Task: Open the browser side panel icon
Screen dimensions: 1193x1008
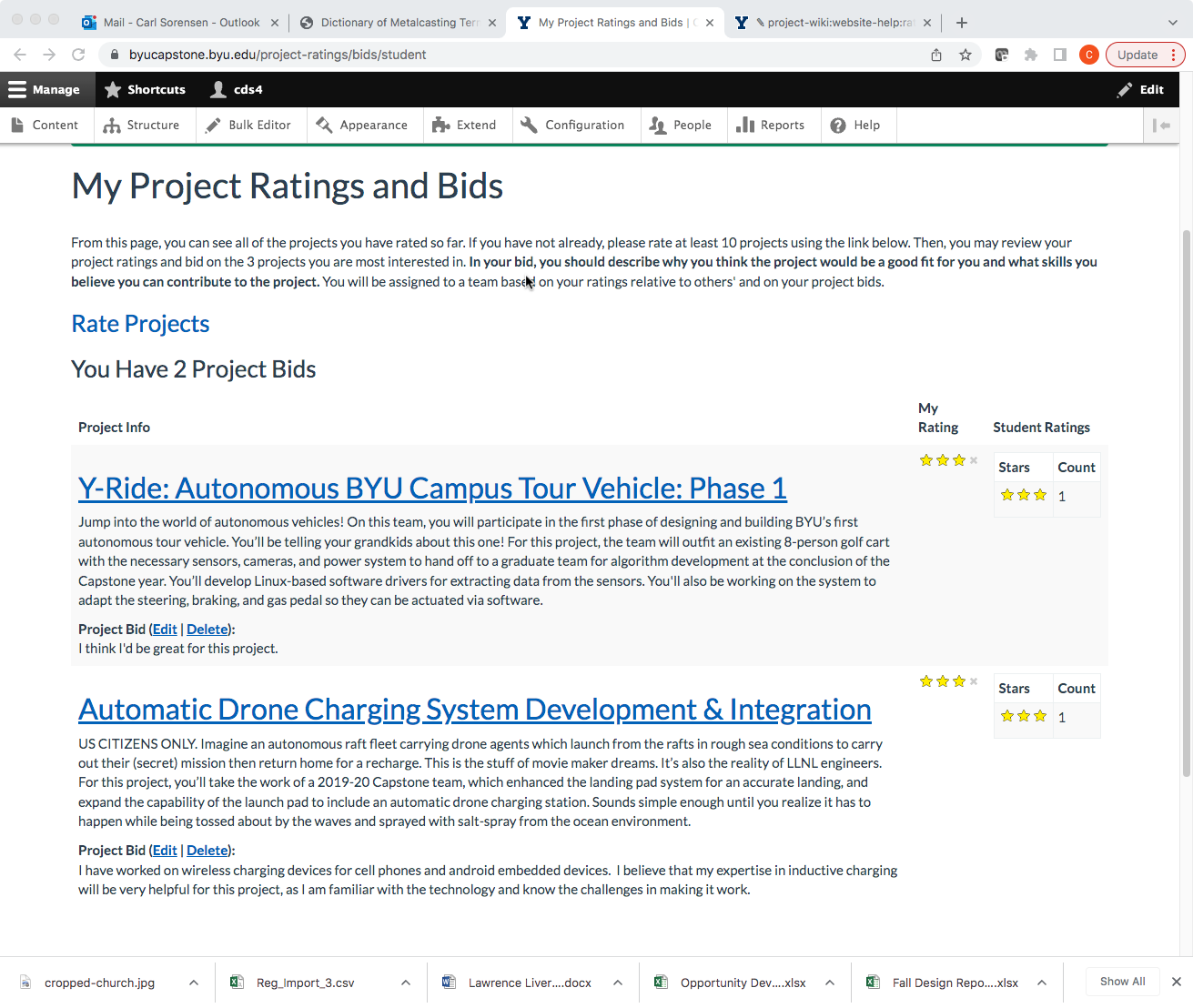Action: (1060, 55)
